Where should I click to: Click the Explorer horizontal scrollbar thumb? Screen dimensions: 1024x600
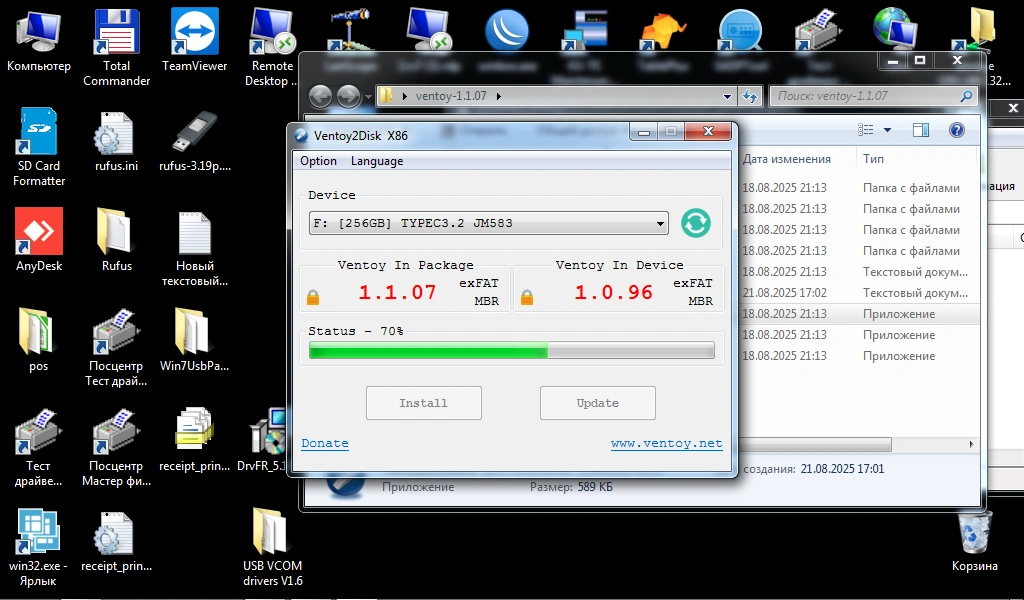click(x=816, y=444)
